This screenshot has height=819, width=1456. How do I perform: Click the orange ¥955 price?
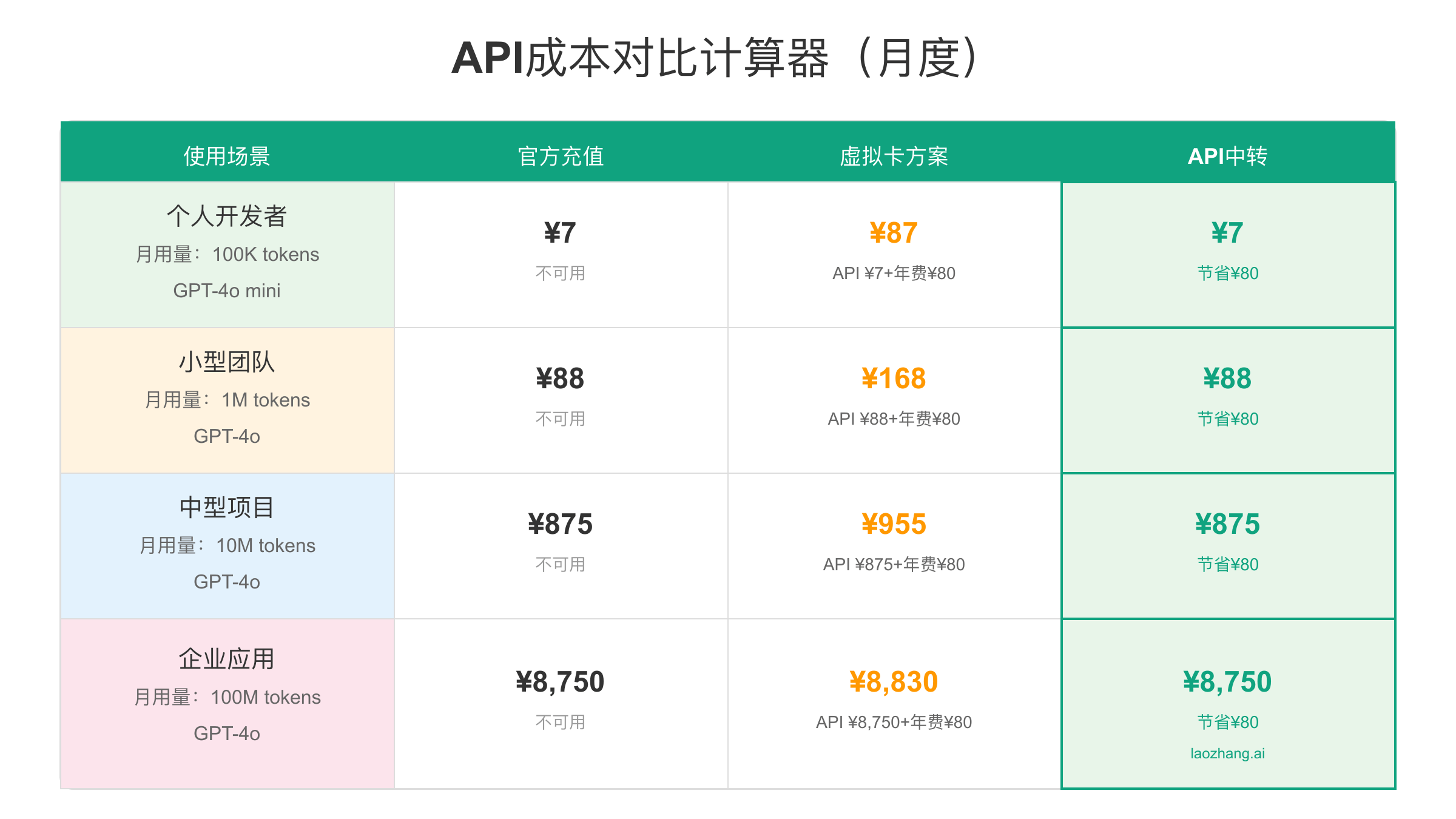(x=894, y=524)
